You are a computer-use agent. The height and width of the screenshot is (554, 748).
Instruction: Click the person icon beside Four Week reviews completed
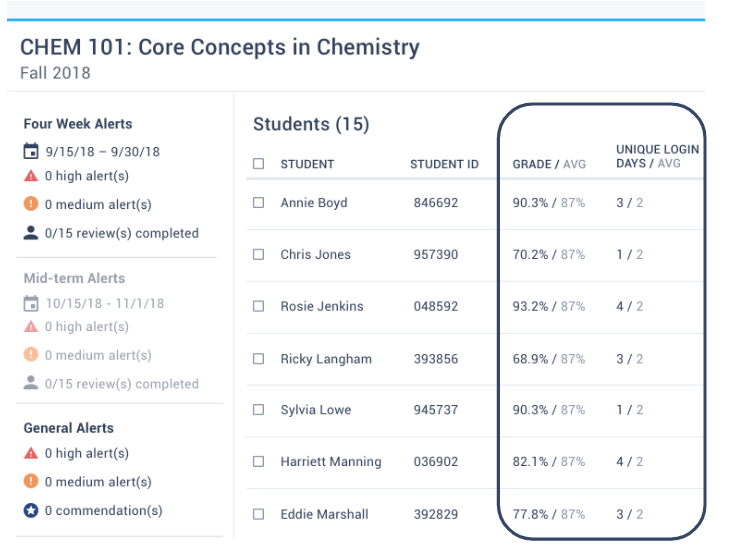[x=31, y=233]
